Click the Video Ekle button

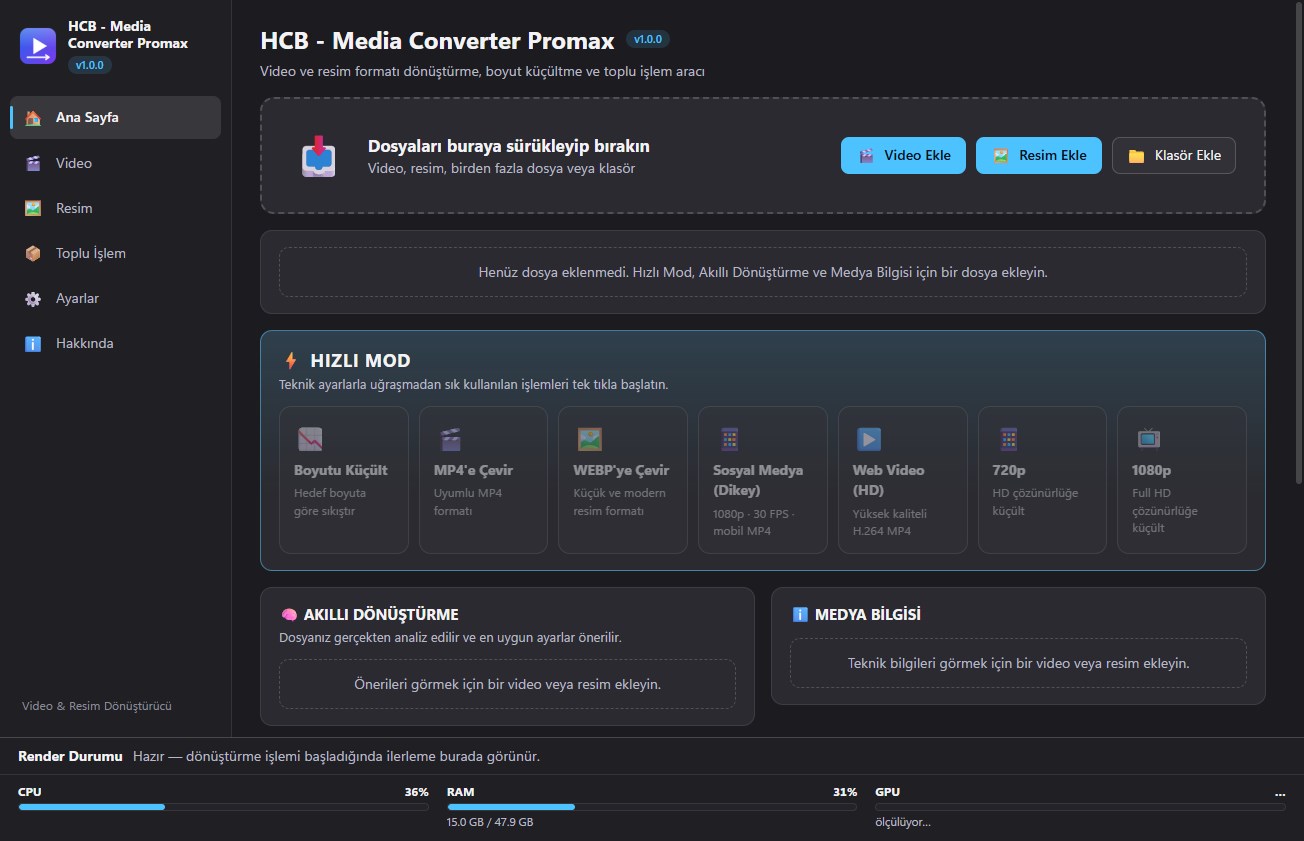tap(903, 156)
